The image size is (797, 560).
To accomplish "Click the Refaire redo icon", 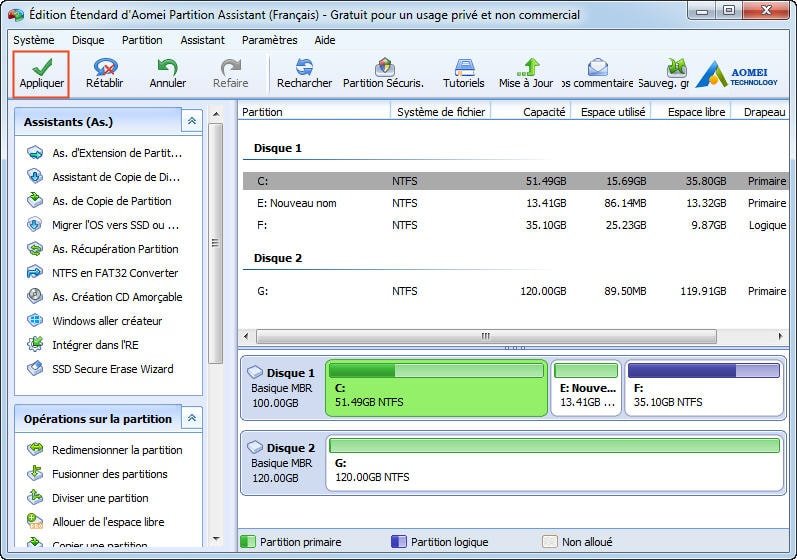I will (231, 67).
